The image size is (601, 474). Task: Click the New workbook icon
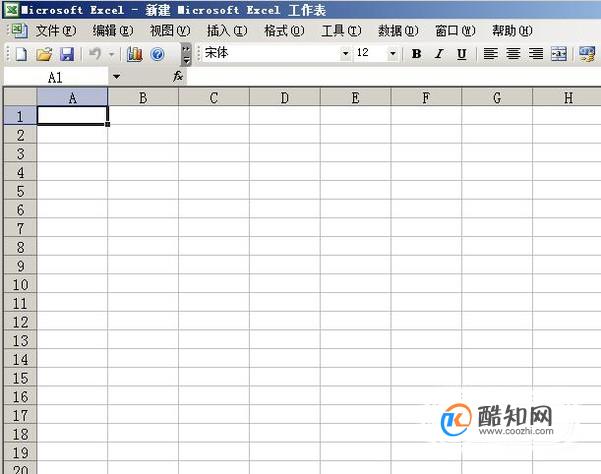click(21, 54)
